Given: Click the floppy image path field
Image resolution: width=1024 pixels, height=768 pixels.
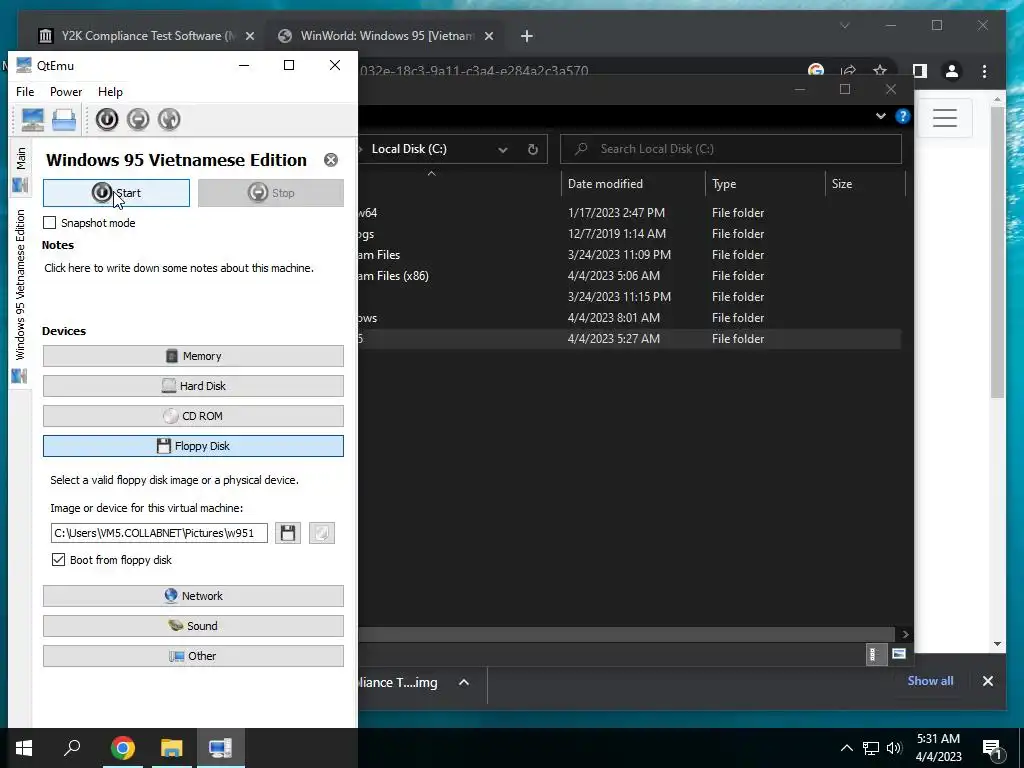Looking at the screenshot, I should 159,533.
